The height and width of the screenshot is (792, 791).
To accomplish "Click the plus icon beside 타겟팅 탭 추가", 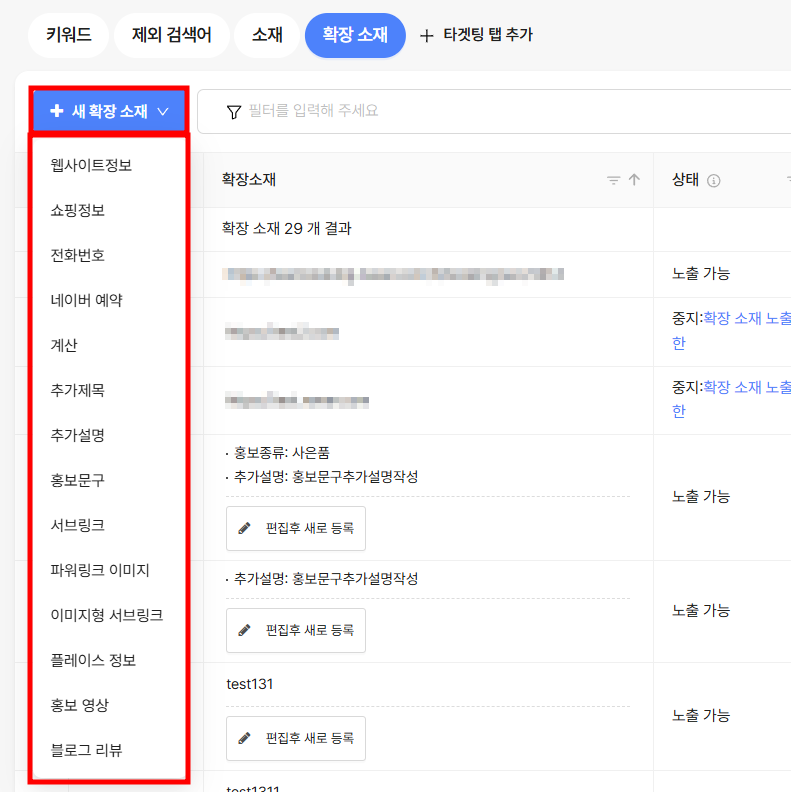I will pos(426,35).
